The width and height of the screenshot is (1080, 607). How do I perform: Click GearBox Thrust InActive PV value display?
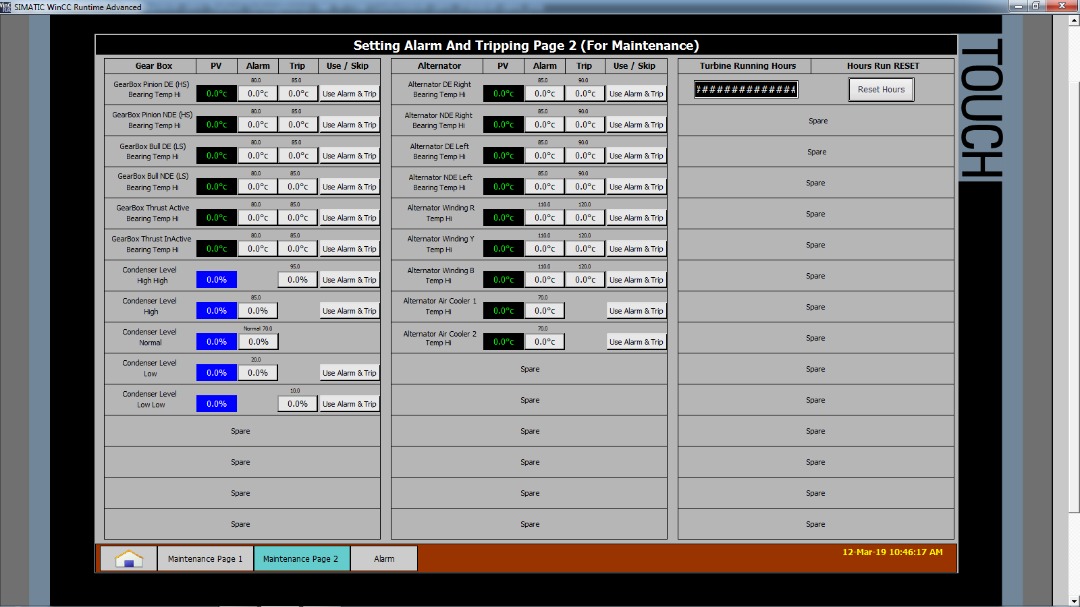coord(216,249)
